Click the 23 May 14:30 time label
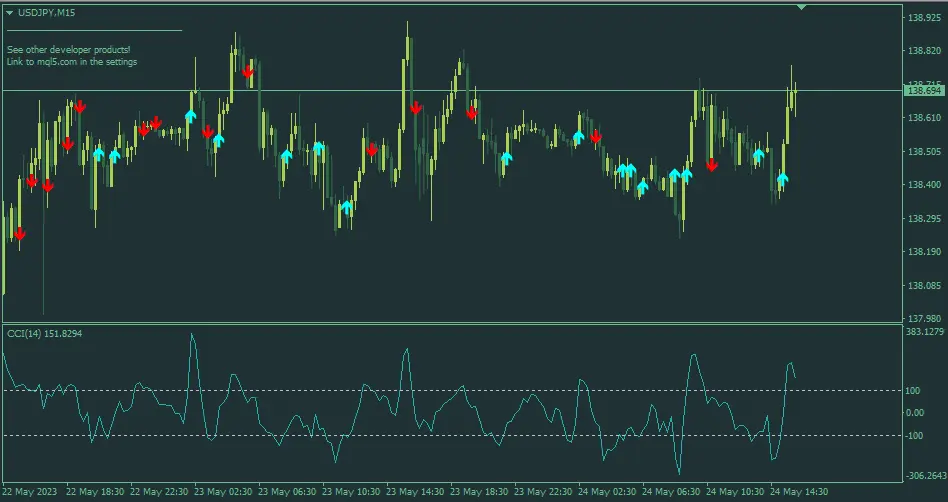Image resolution: width=948 pixels, height=502 pixels. 415,492
